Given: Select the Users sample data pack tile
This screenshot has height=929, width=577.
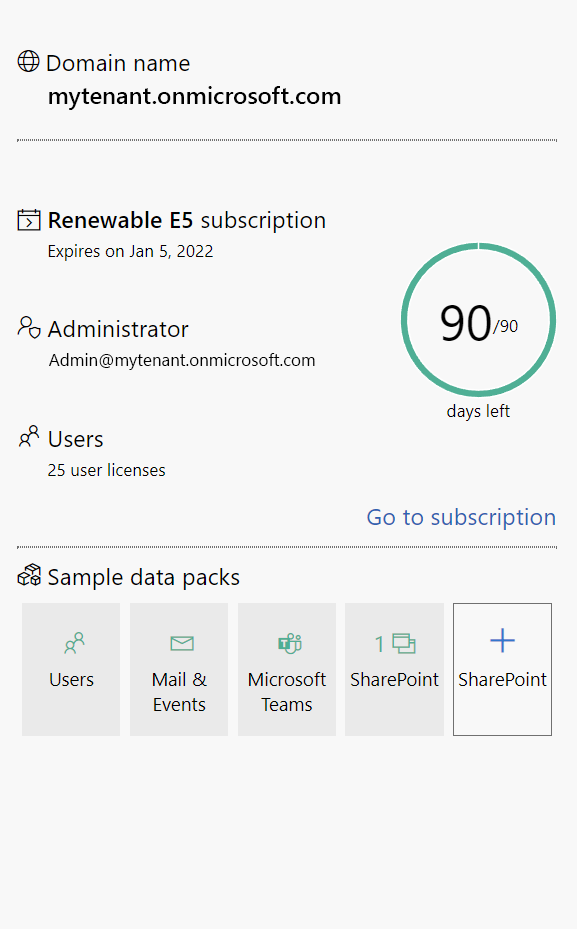Looking at the screenshot, I should point(71,669).
